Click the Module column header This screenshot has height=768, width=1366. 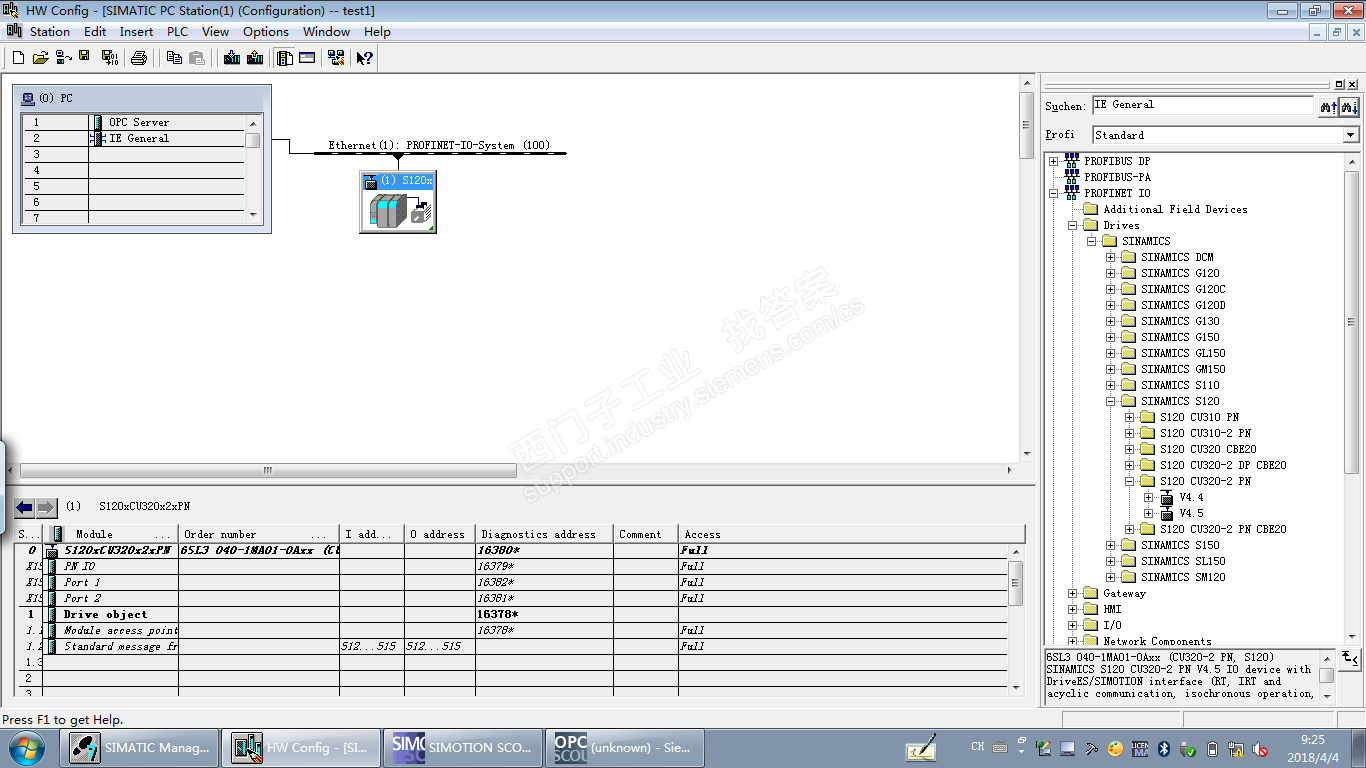pos(112,534)
